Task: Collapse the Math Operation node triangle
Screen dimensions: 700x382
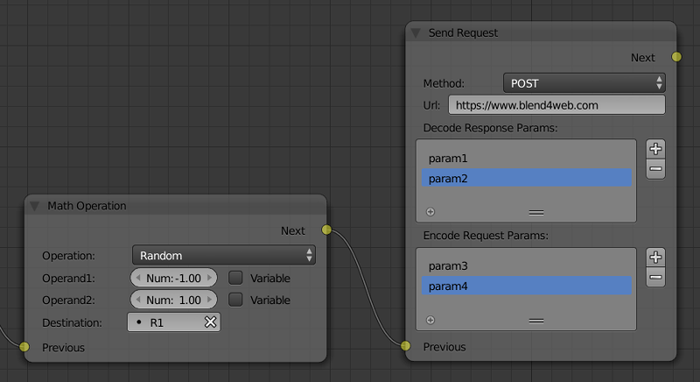Action: click(x=34, y=206)
